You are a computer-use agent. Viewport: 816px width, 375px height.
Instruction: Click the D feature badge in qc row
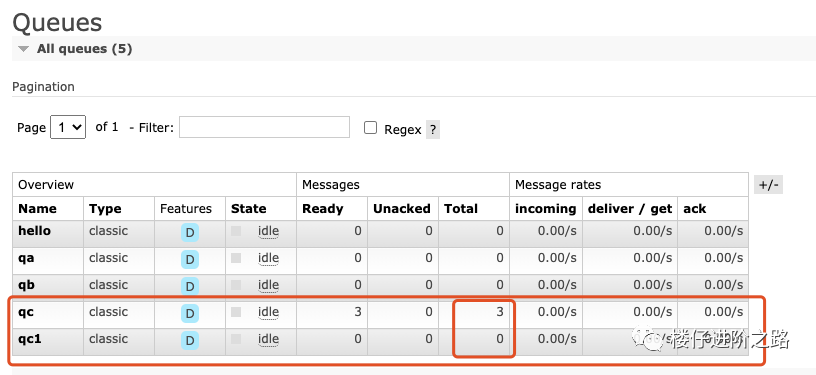point(189,313)
